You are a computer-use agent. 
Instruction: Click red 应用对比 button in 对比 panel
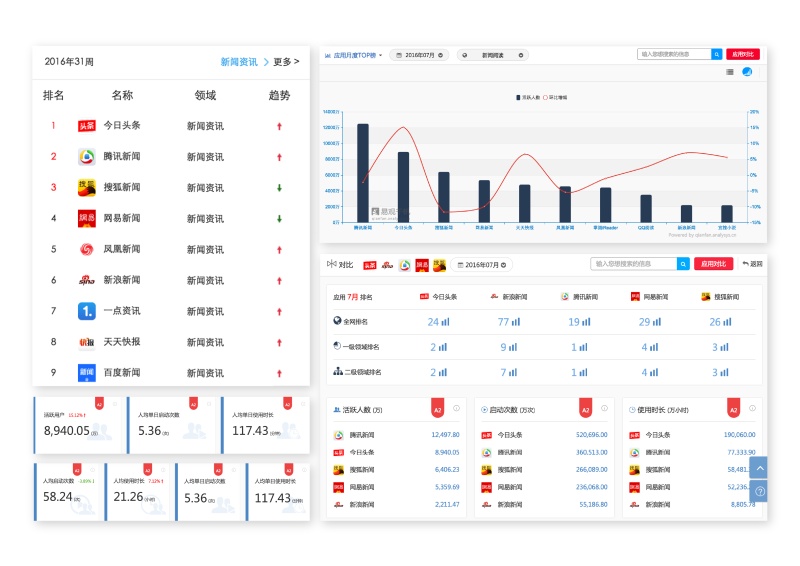713,264
